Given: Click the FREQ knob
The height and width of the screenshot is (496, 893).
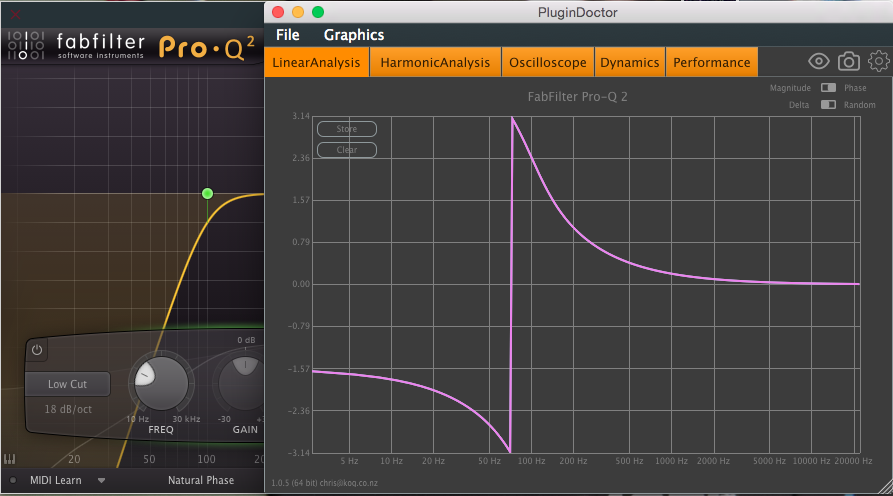Looking at the screenshot, I should pos(161,383).
